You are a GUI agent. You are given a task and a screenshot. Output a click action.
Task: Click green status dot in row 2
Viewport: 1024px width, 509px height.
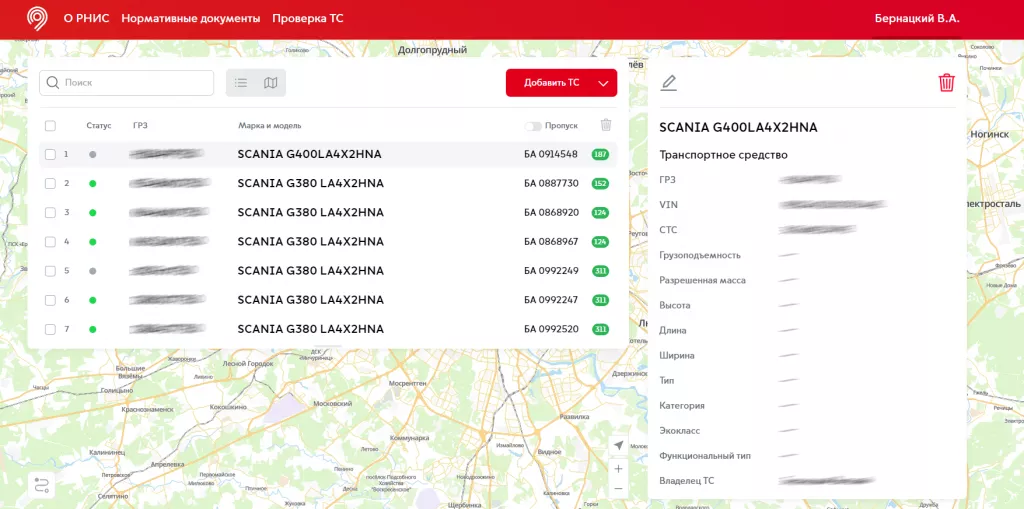click(93, 184)
